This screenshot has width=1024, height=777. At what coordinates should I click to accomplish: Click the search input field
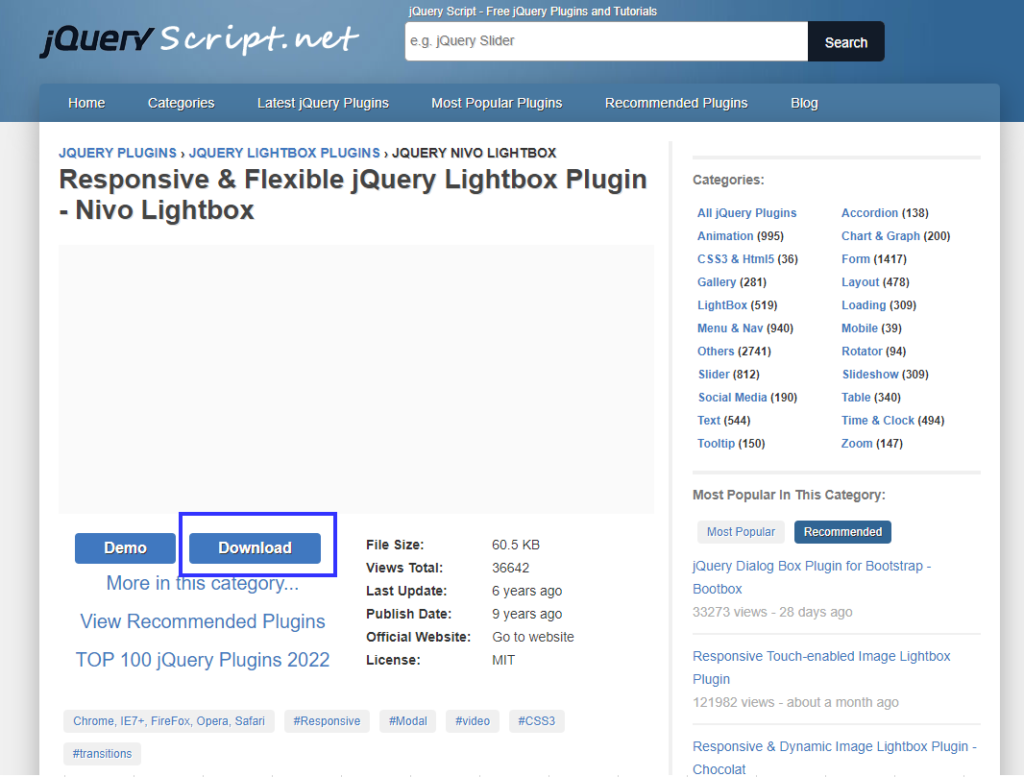tap(606, 42)
